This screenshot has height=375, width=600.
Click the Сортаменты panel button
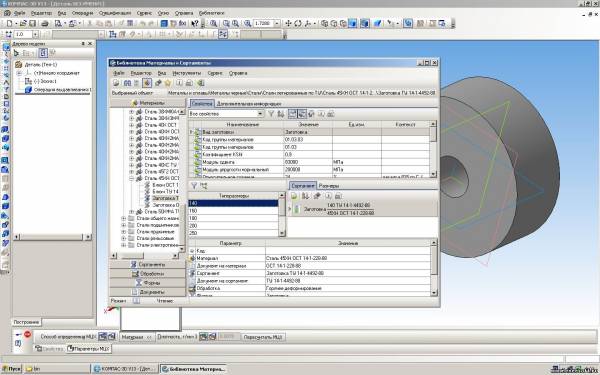click(148, 265)
